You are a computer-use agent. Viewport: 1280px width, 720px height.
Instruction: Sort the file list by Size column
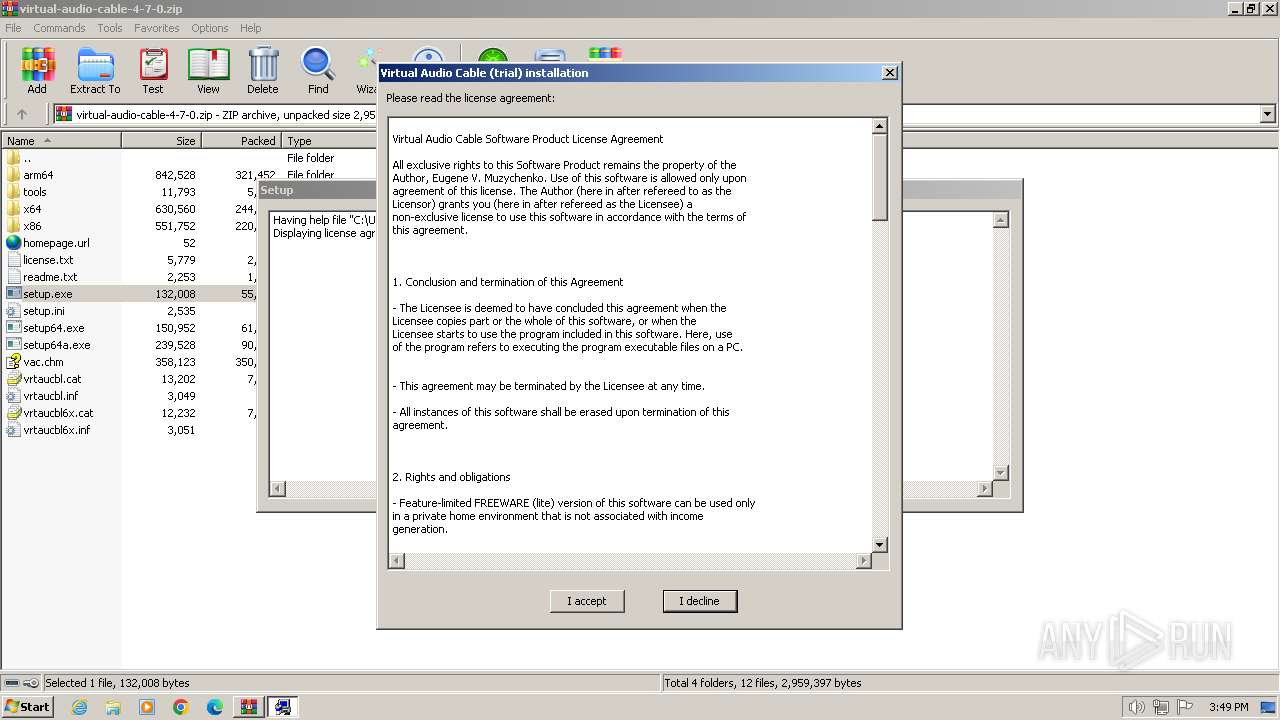pyautogui.click(x=161, y=141)
